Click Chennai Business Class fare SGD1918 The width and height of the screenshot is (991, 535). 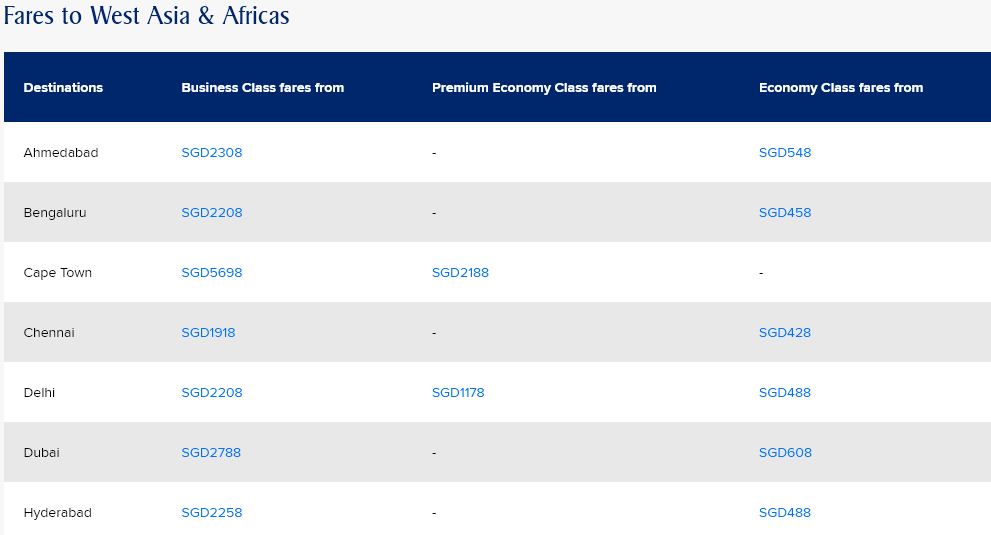pos(208,333)
